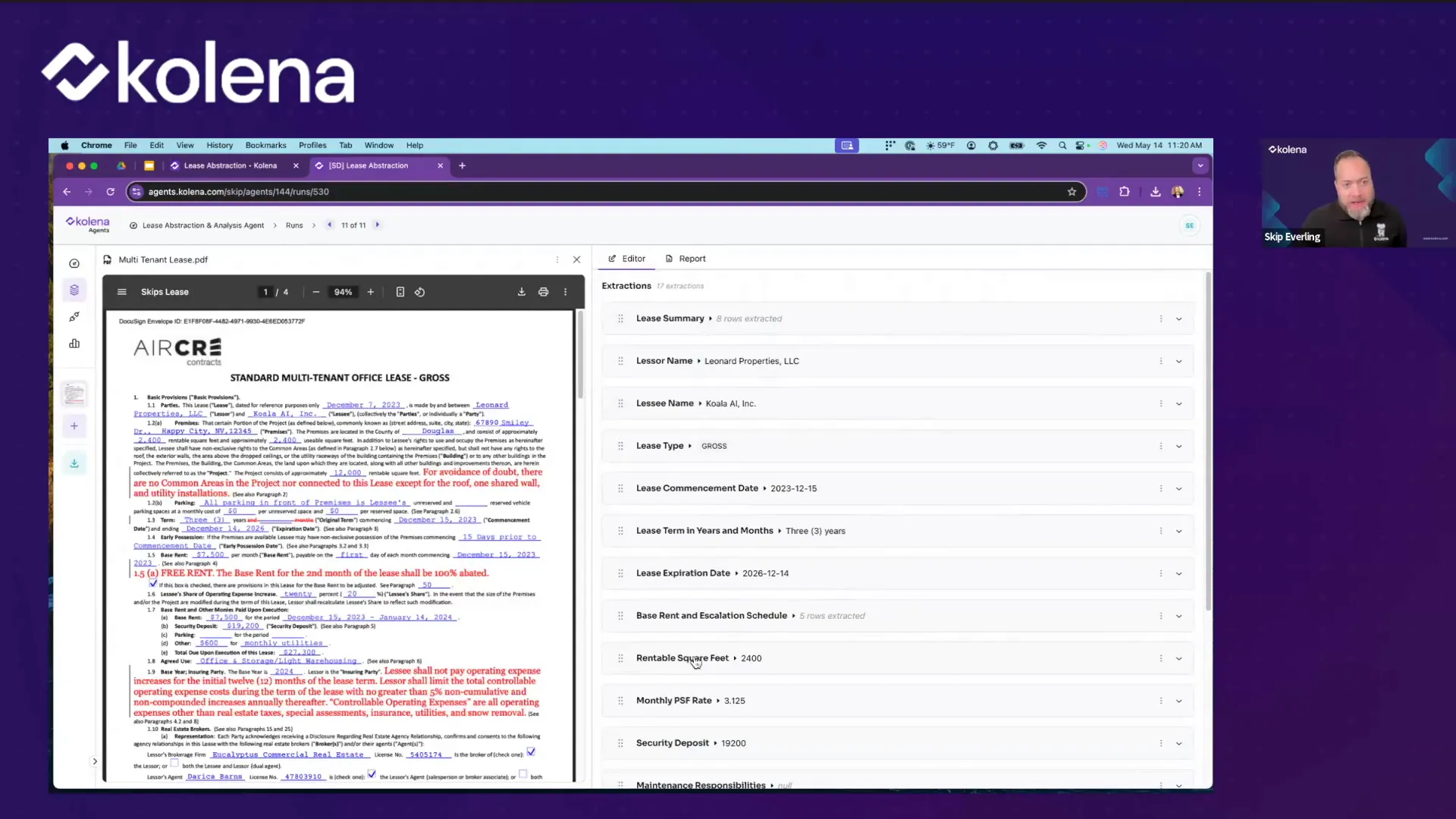Click the Runs breadcrumb link

point(294,225)
